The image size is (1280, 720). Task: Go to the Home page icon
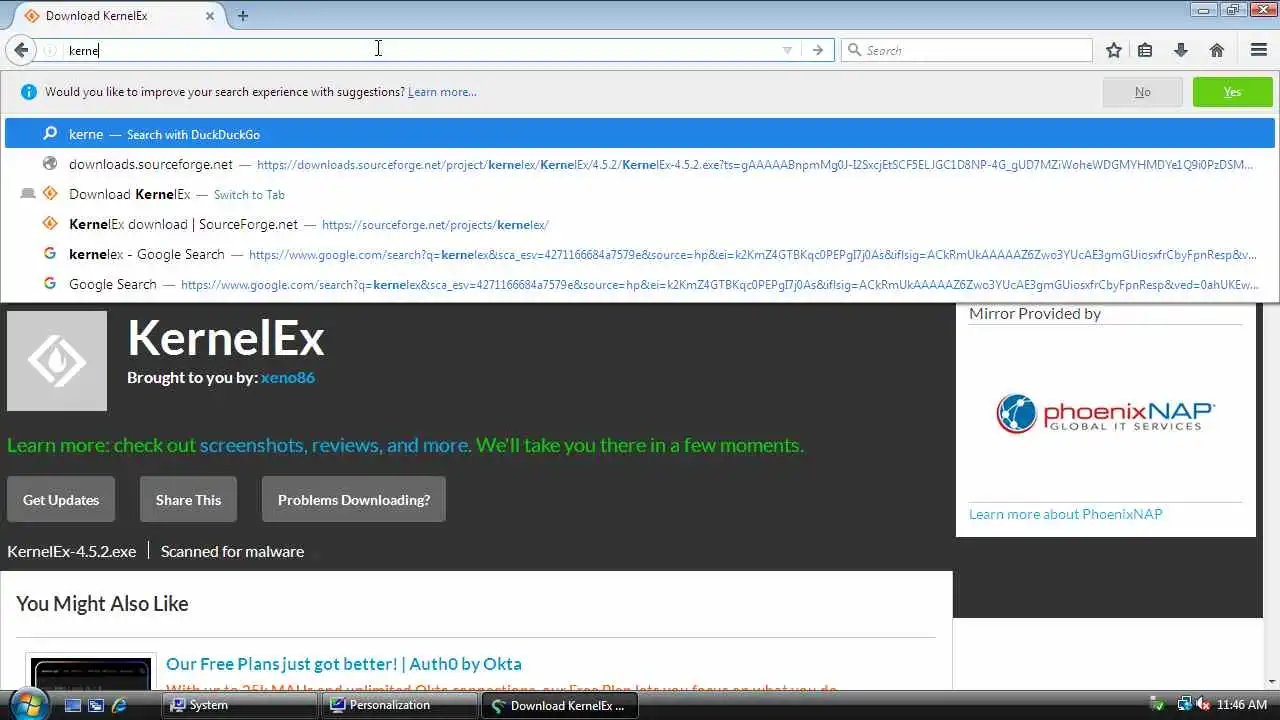click(1217, 50)
